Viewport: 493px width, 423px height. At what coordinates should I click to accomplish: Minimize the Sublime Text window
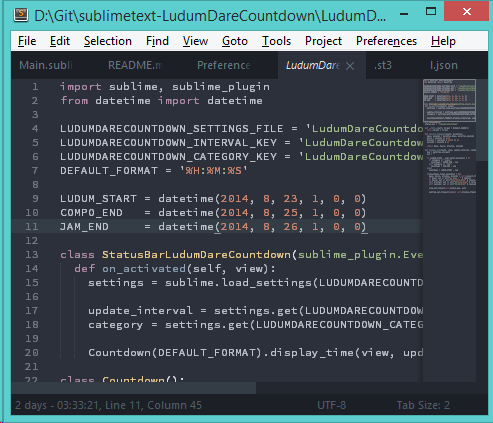click(x=404, y=14)
